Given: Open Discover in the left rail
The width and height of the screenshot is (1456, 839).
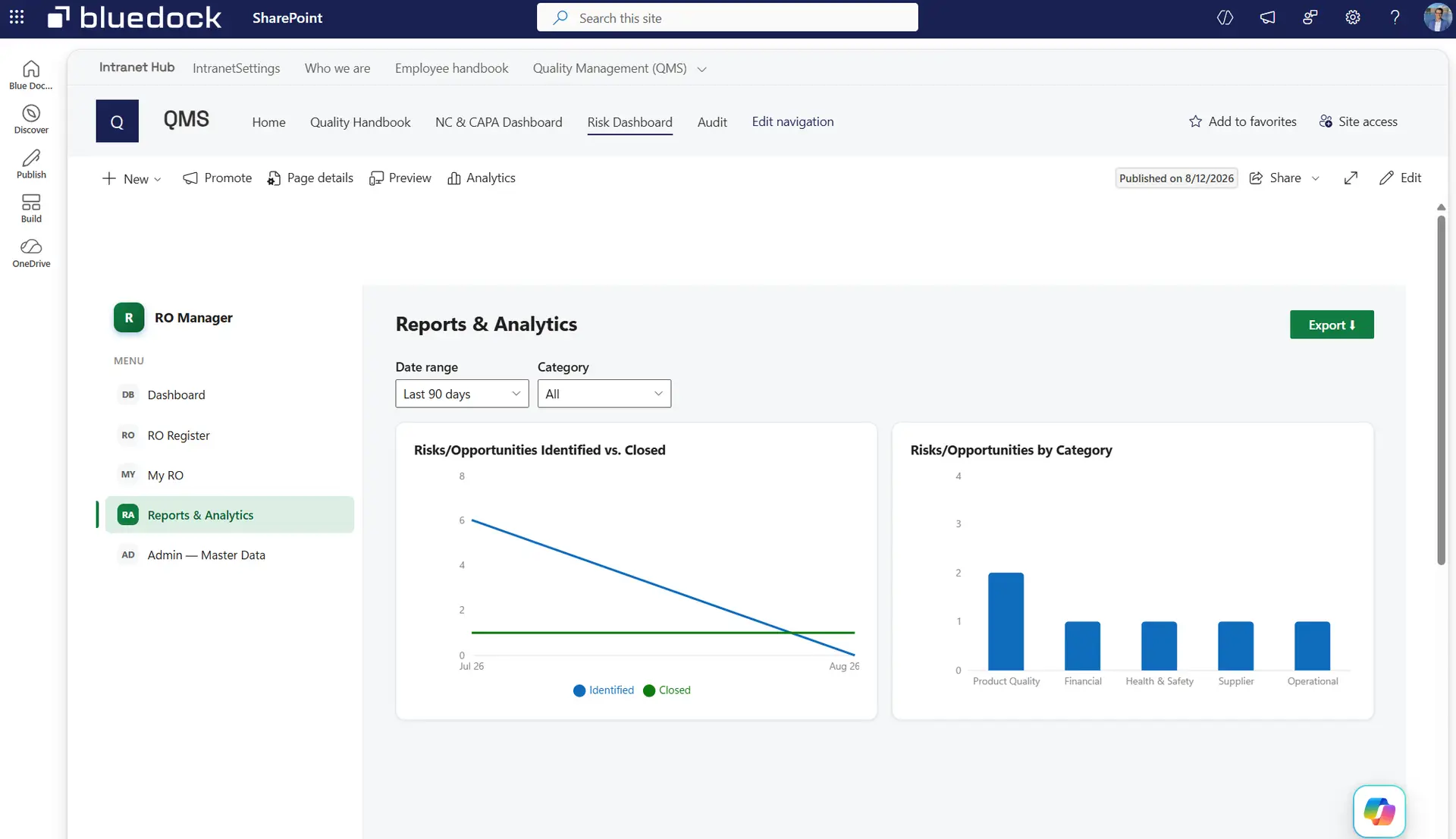Looking at the screenshot, I should tap(31, 120).
